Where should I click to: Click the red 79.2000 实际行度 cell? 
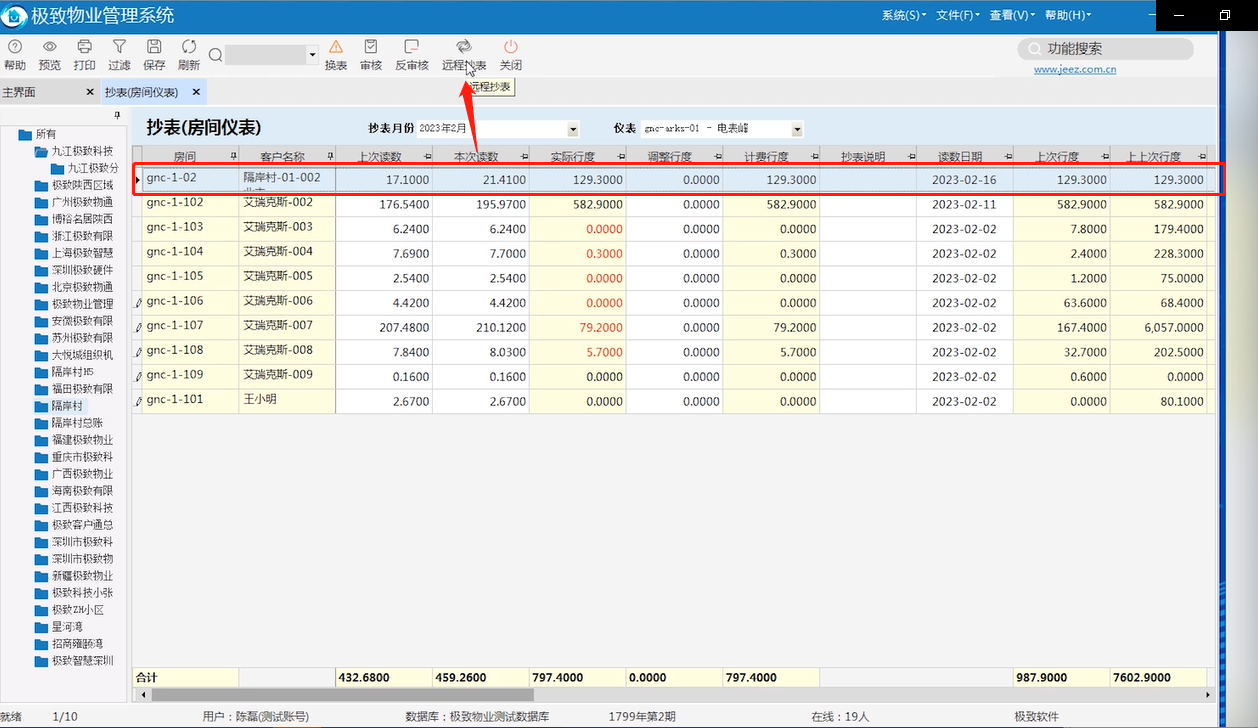tap(578, 327)
